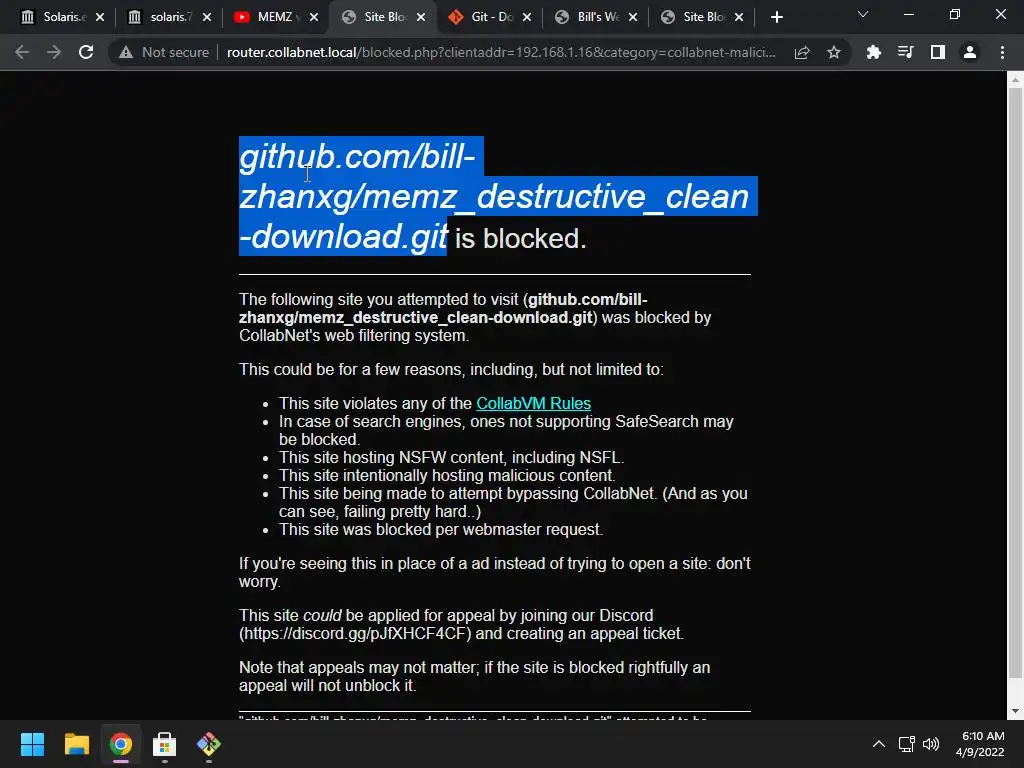Click the 'is blocked.' heading text

[520, 238]
